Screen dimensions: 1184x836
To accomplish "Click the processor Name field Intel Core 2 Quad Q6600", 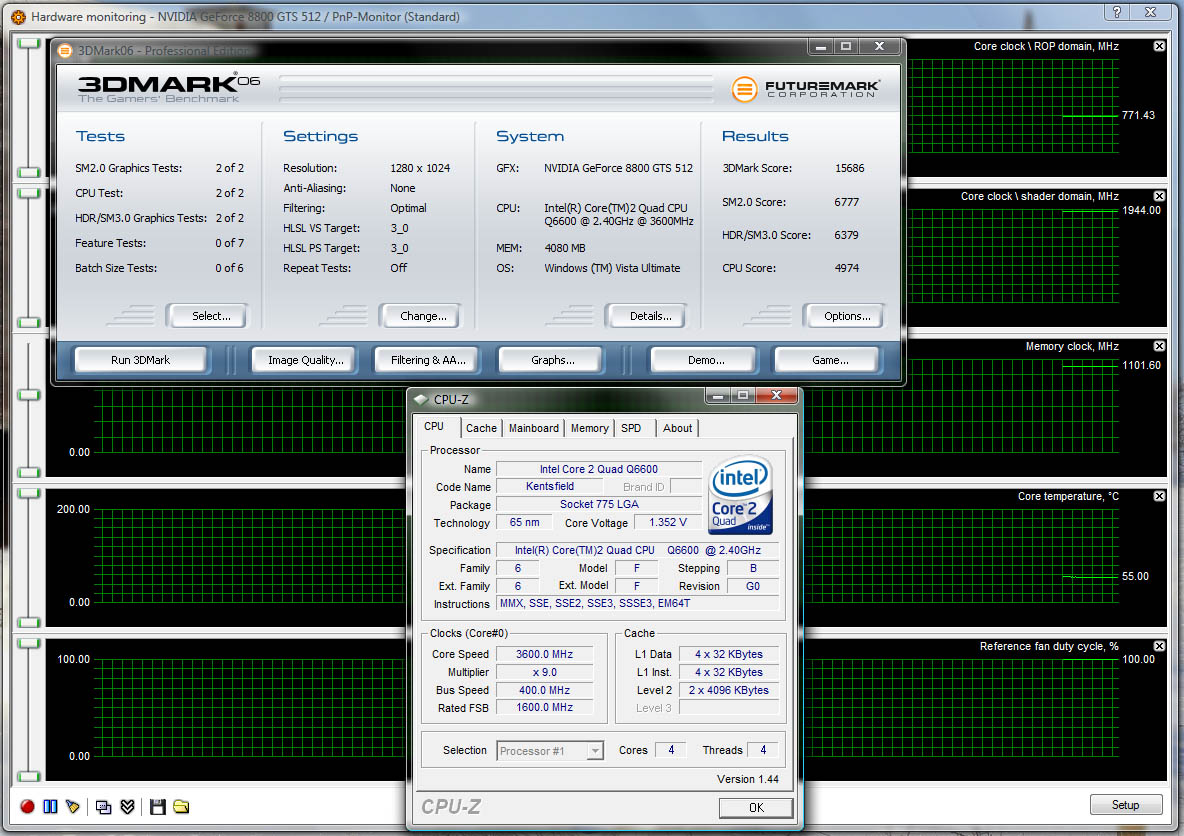I will point(599,469).
